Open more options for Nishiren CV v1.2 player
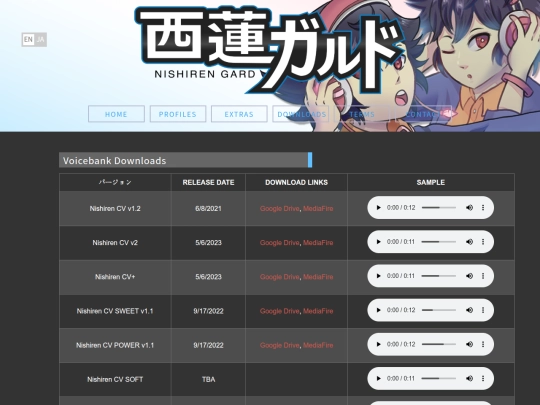 click(x=483, y=208)
